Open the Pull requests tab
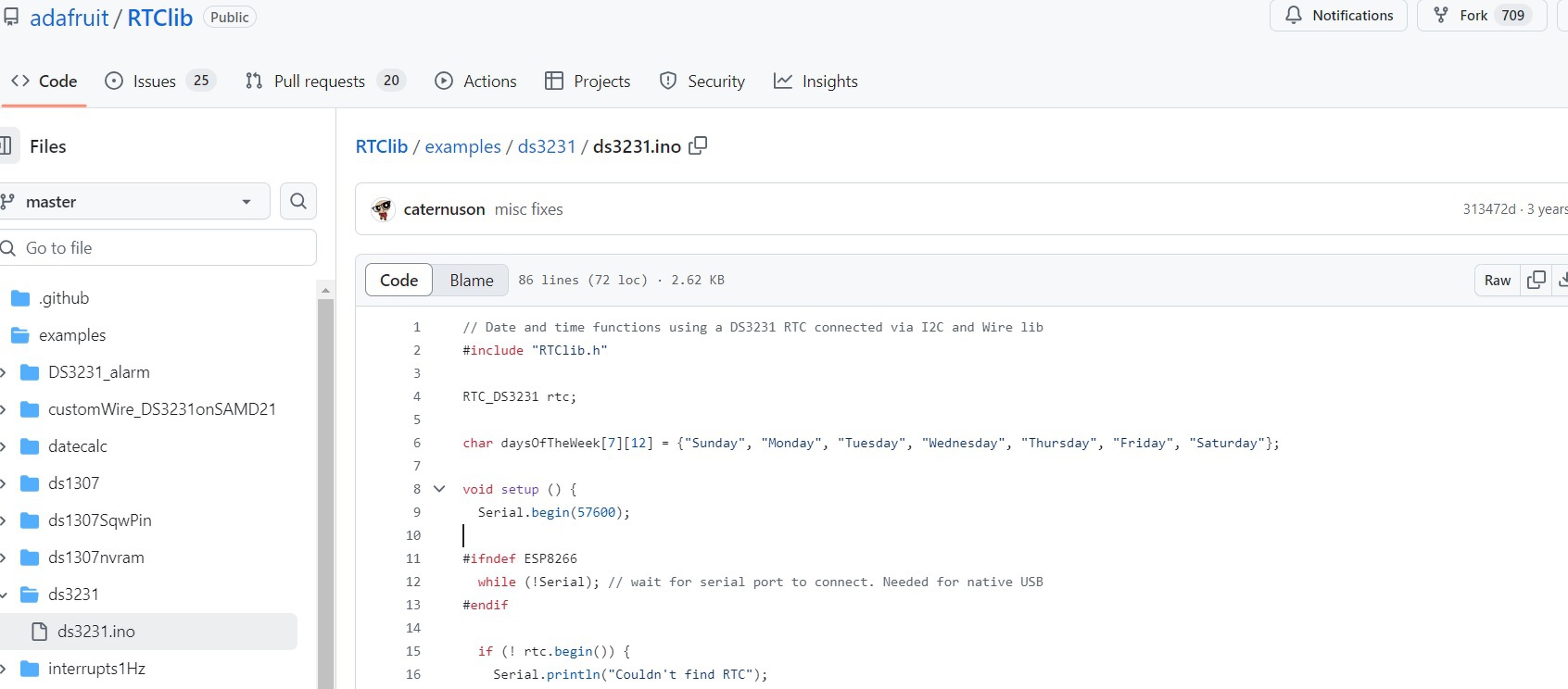Viewport: 1568px width, 689px height. pos(324,81)
